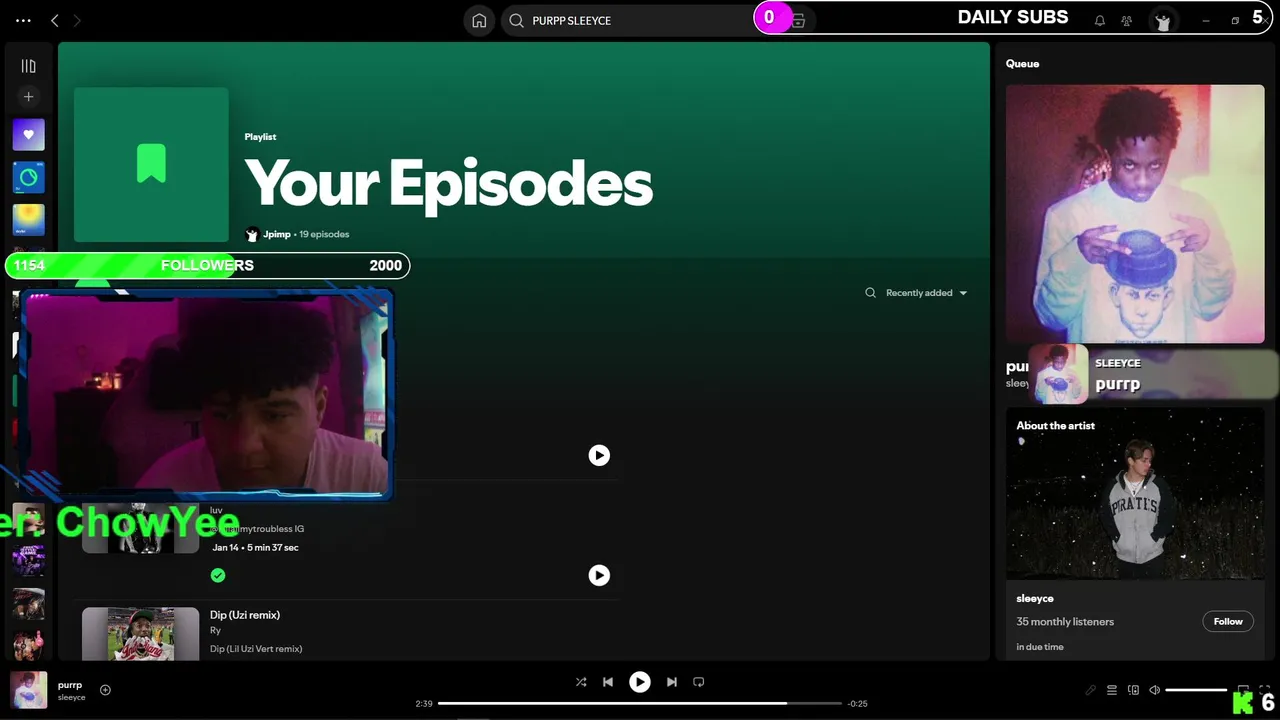The width and height of the screenshot is (1280, 720).
Task: Toggle the Queue icon in player bar
Action: (1112, 690)
